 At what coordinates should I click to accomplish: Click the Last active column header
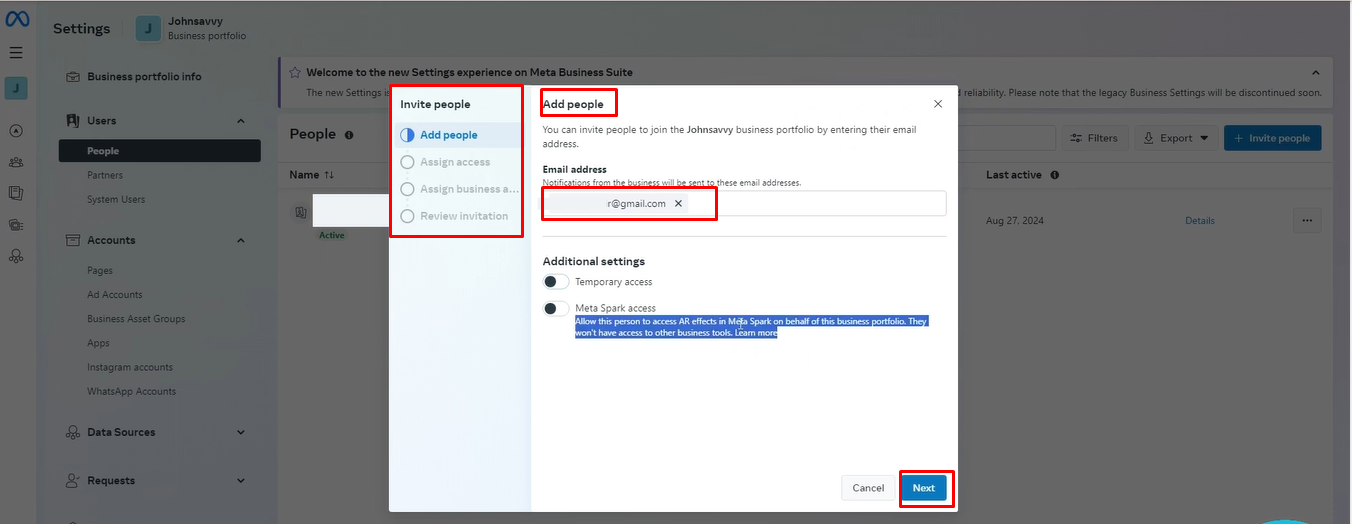coord(1014,175)
